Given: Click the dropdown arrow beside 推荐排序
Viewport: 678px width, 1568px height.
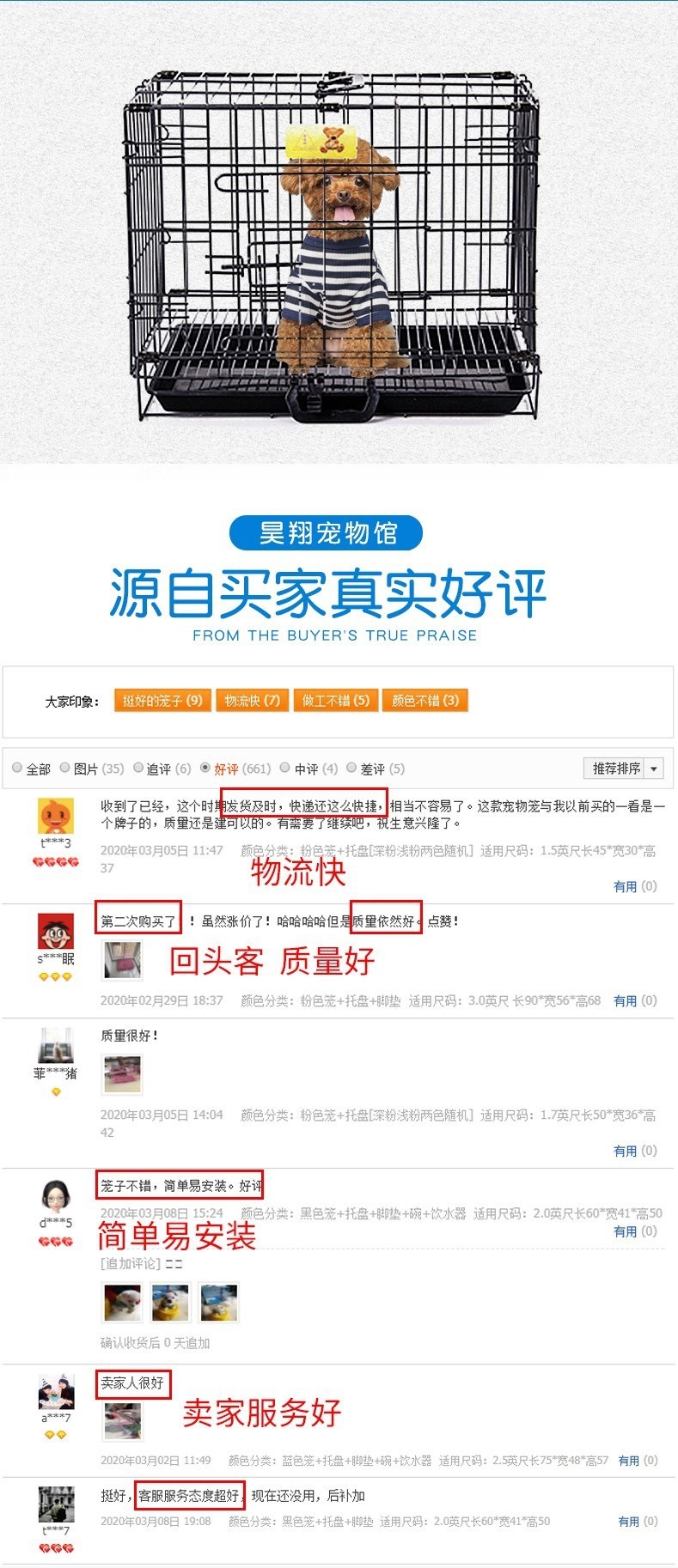Looking at the screenshot, I should pos(654,769).
